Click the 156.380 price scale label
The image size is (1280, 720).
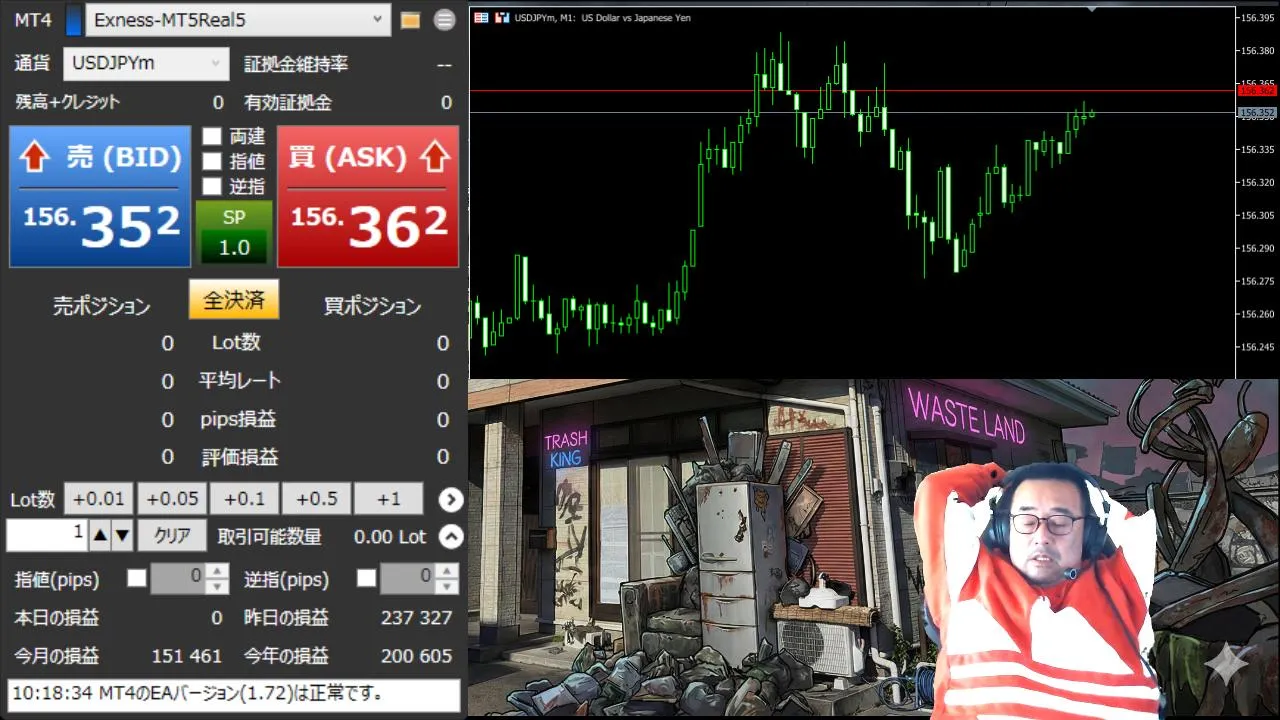[1257, 50]
